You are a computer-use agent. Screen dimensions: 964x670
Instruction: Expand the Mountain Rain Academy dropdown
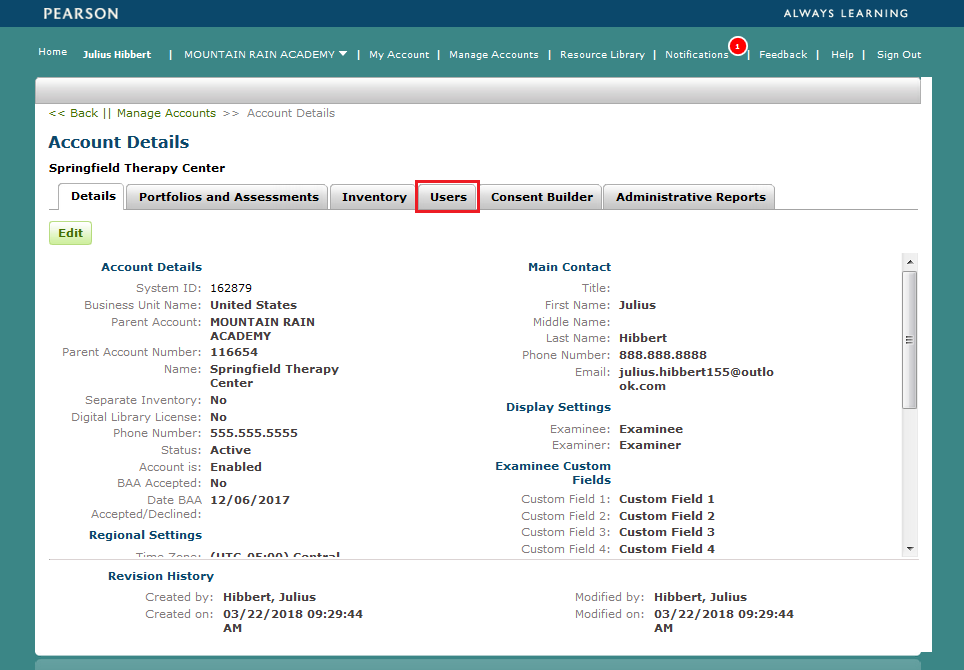click(x=343, y=54)
